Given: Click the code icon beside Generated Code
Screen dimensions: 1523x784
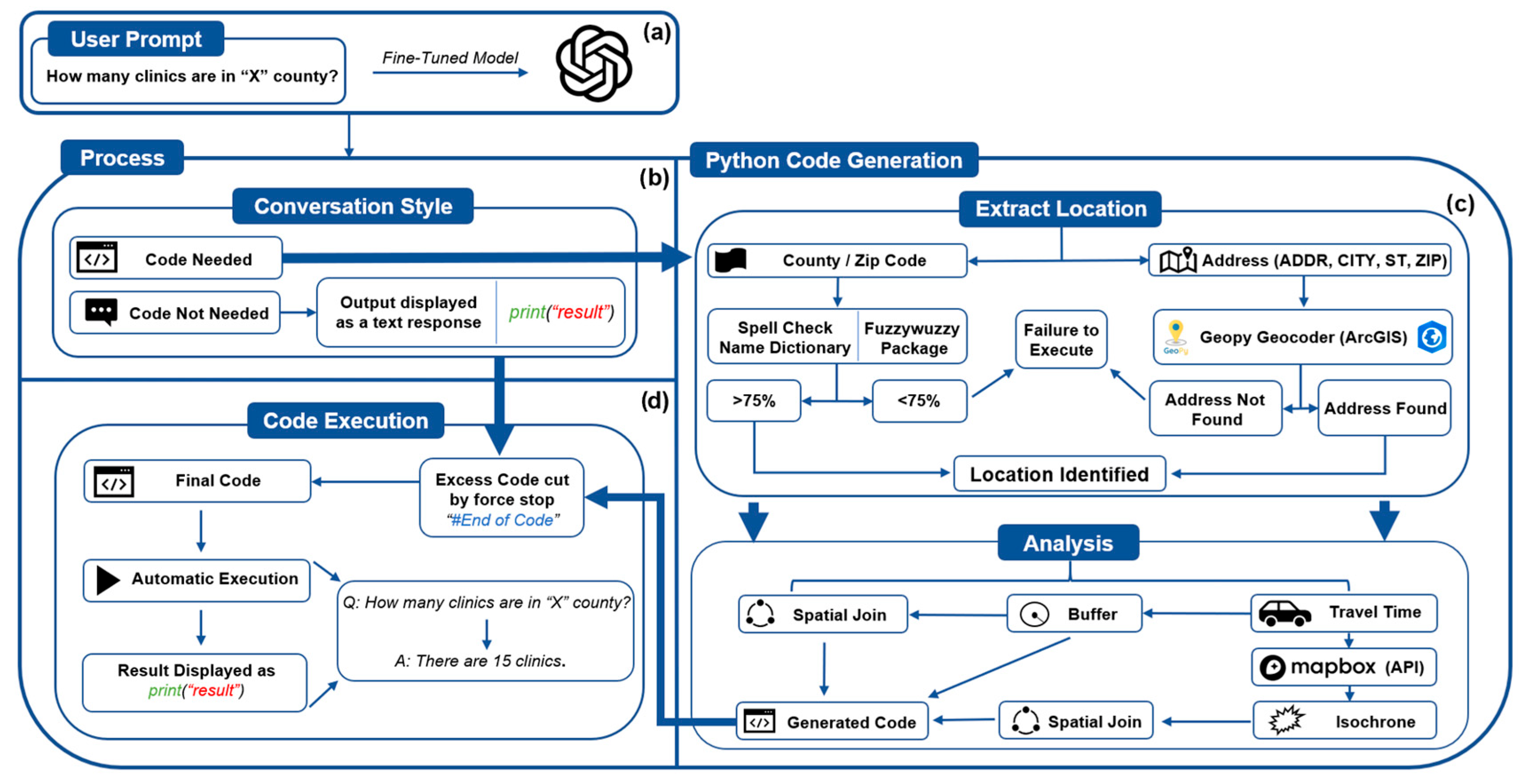Looking at the screenshot, I should click(759, 721).
